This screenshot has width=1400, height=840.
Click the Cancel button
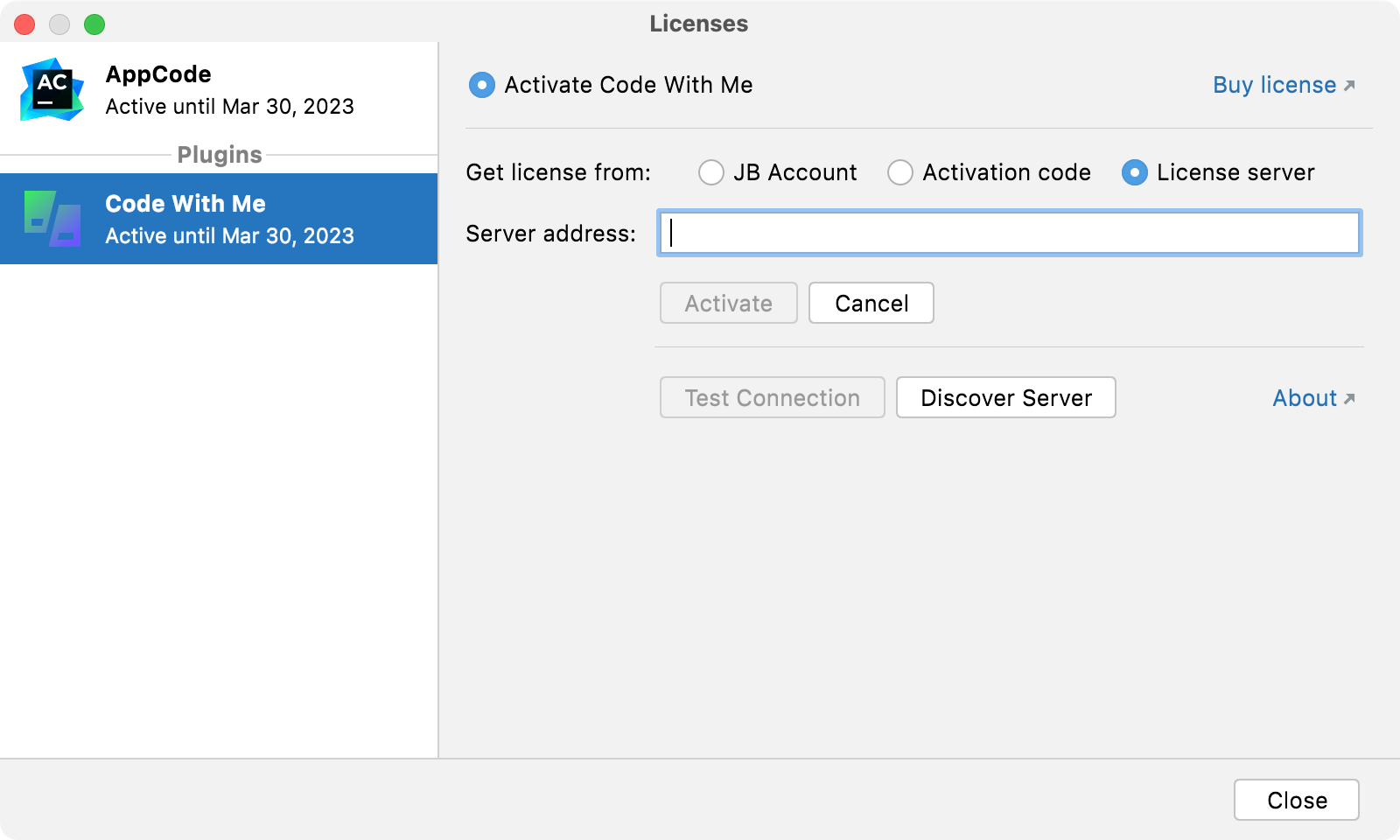pos(871,303)
